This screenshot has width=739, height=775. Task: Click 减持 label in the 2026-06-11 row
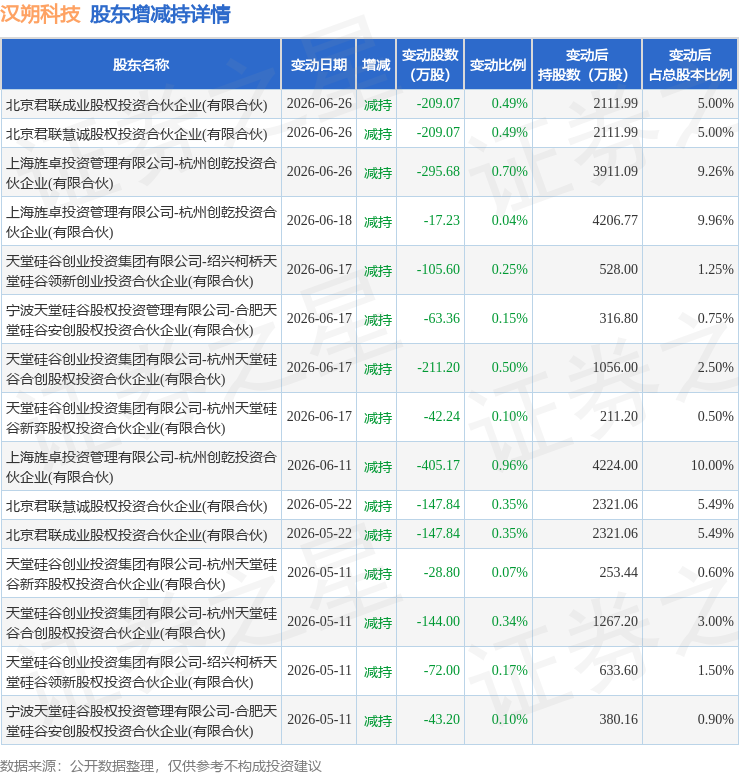point(378,467)
